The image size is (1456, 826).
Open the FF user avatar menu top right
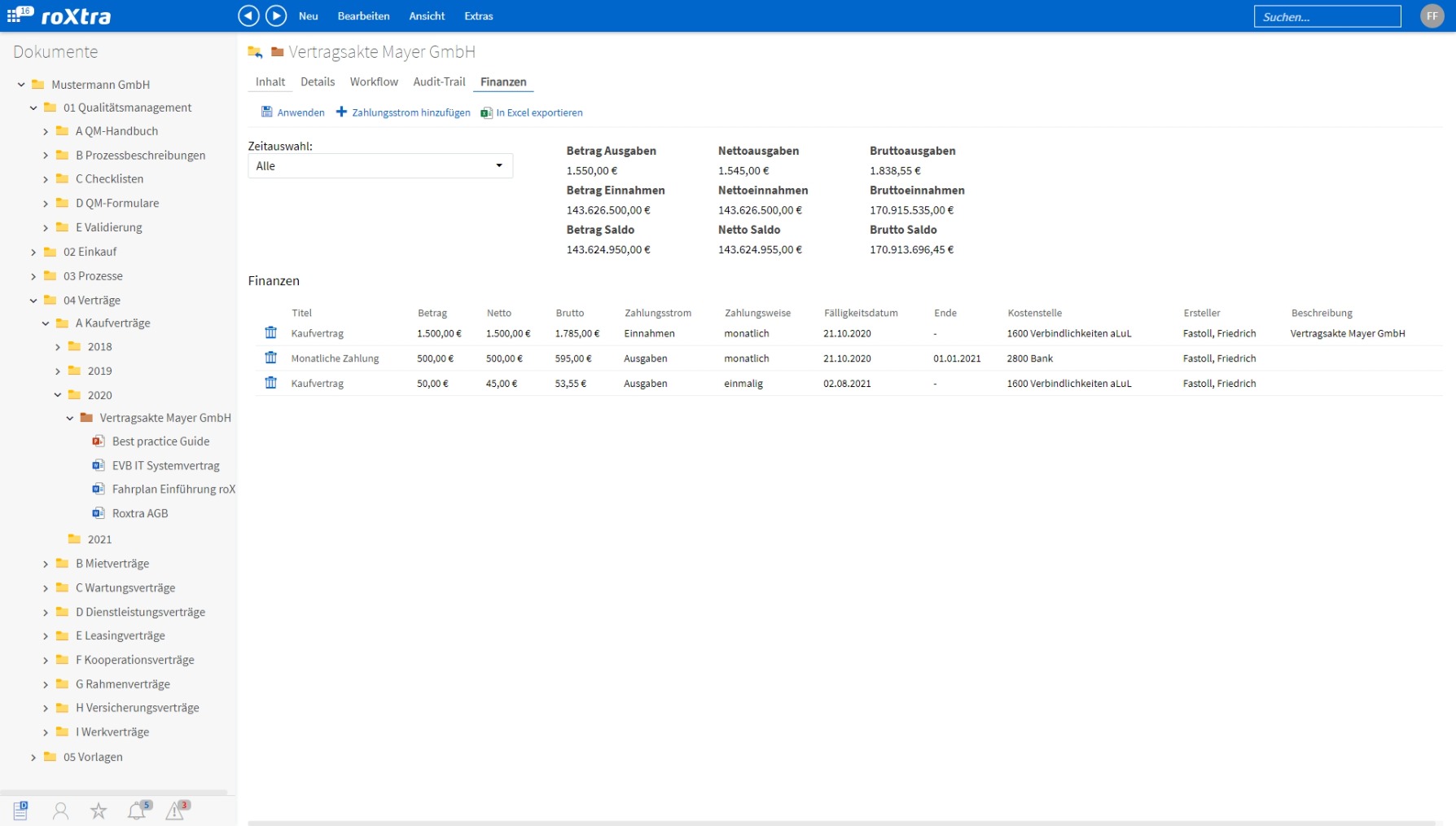(x=1431, y=15)
